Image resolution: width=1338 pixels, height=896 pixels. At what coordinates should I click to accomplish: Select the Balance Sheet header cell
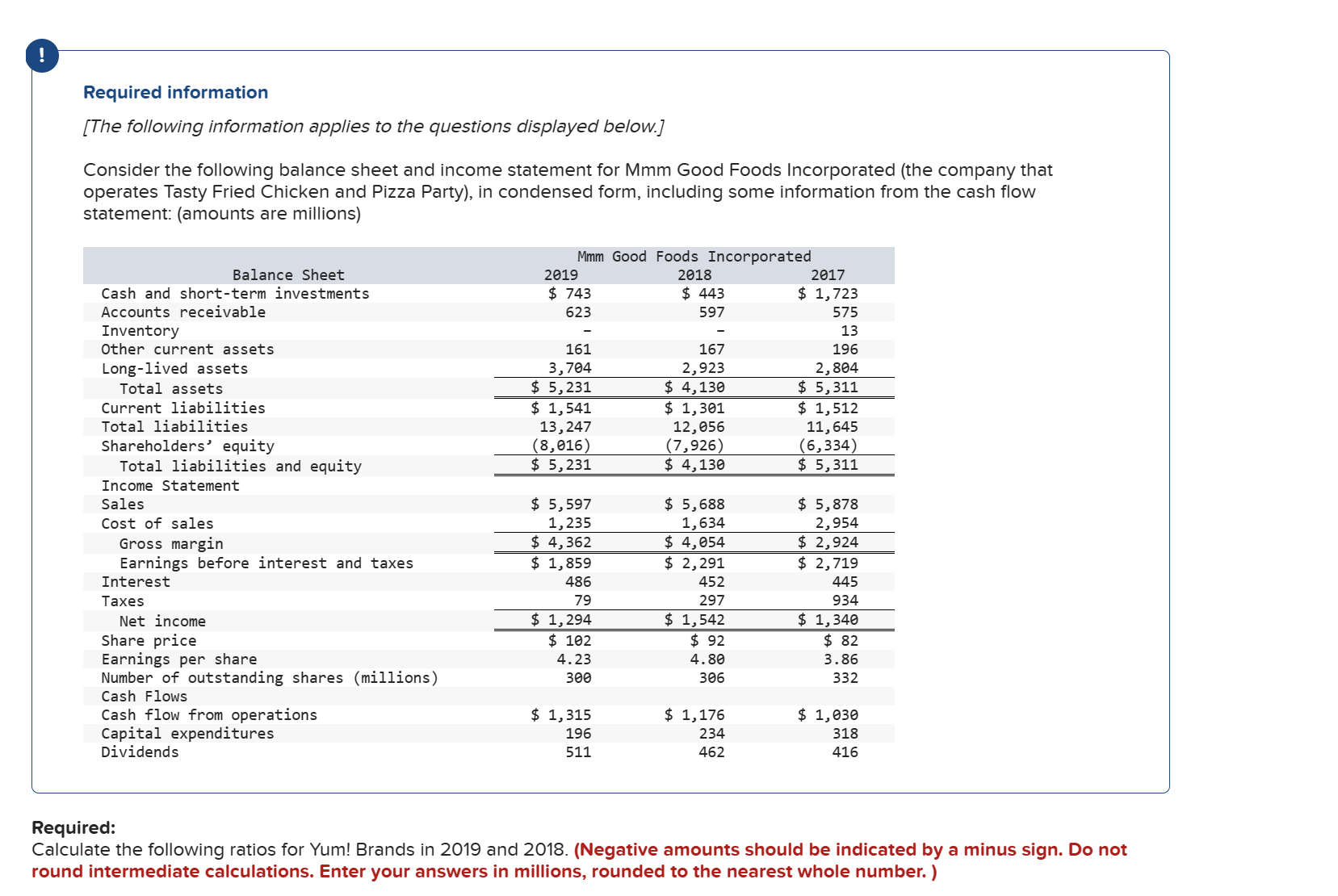pos(287,274)
